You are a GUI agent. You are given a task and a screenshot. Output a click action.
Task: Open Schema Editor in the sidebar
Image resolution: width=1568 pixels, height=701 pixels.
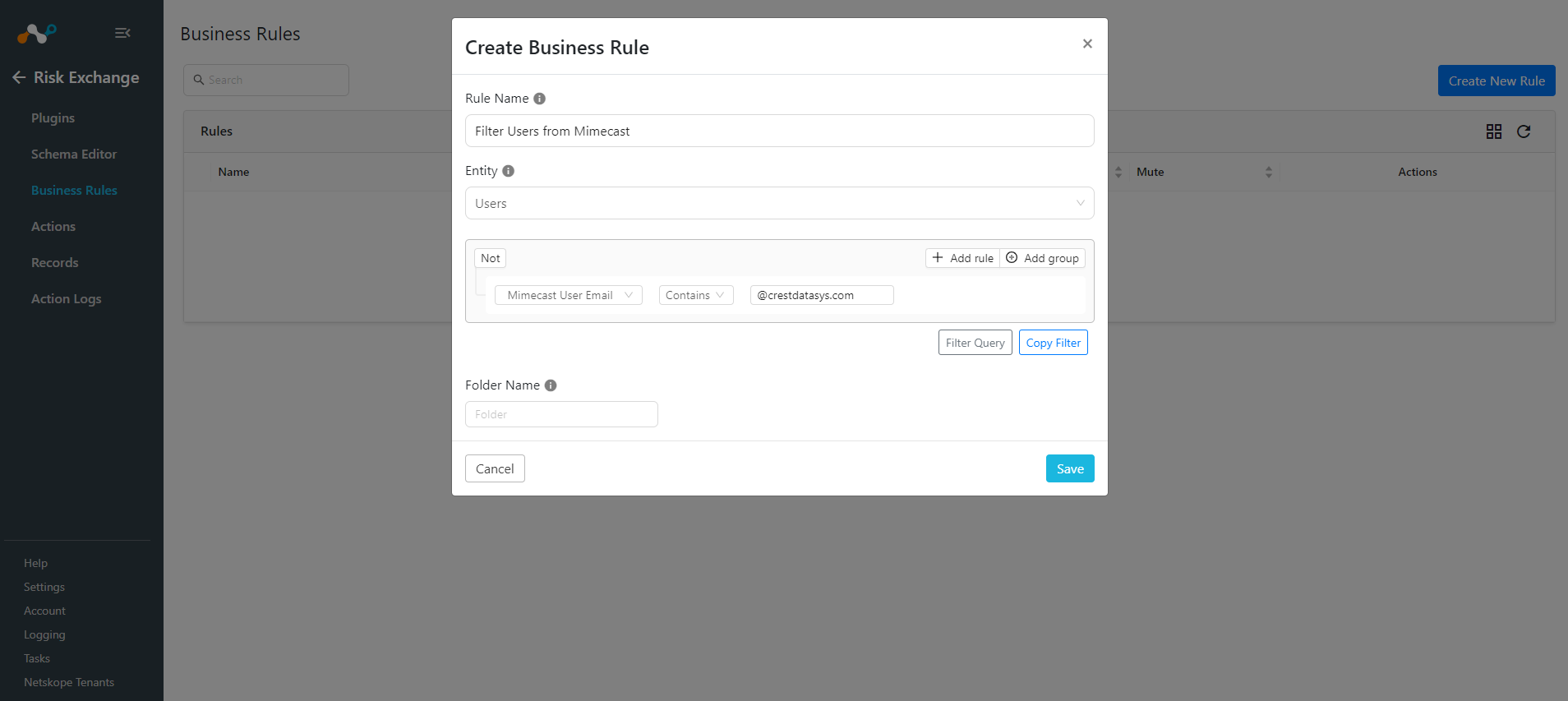click(x=74, y=154)
